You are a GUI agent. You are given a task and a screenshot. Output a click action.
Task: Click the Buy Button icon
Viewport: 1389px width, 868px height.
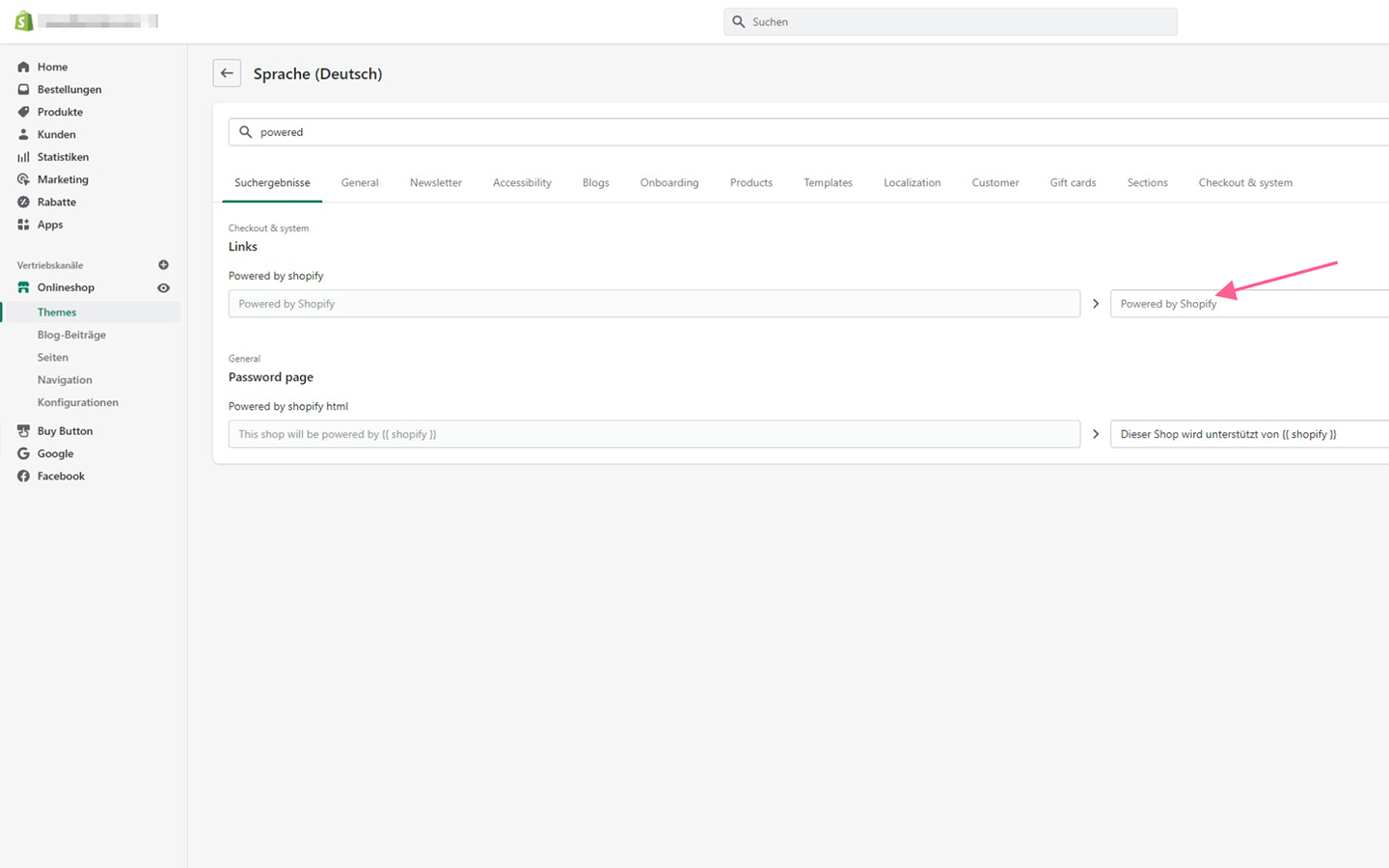[x=23, y=431]
